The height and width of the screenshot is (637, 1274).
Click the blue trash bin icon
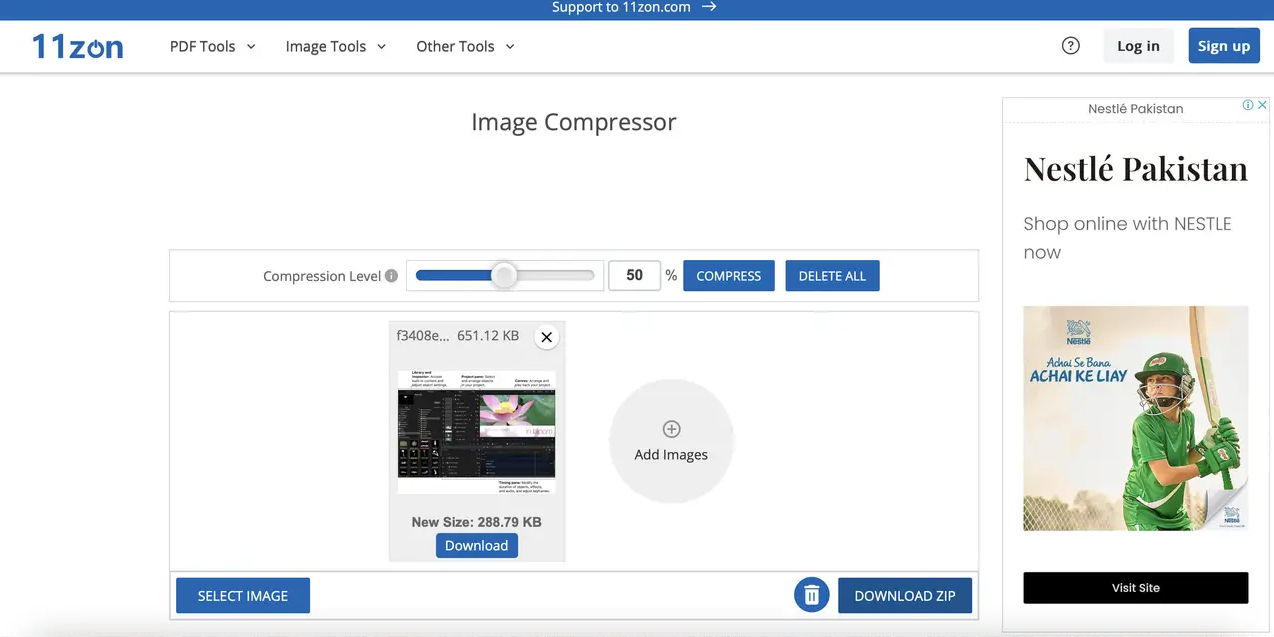[x=812, y=595]
